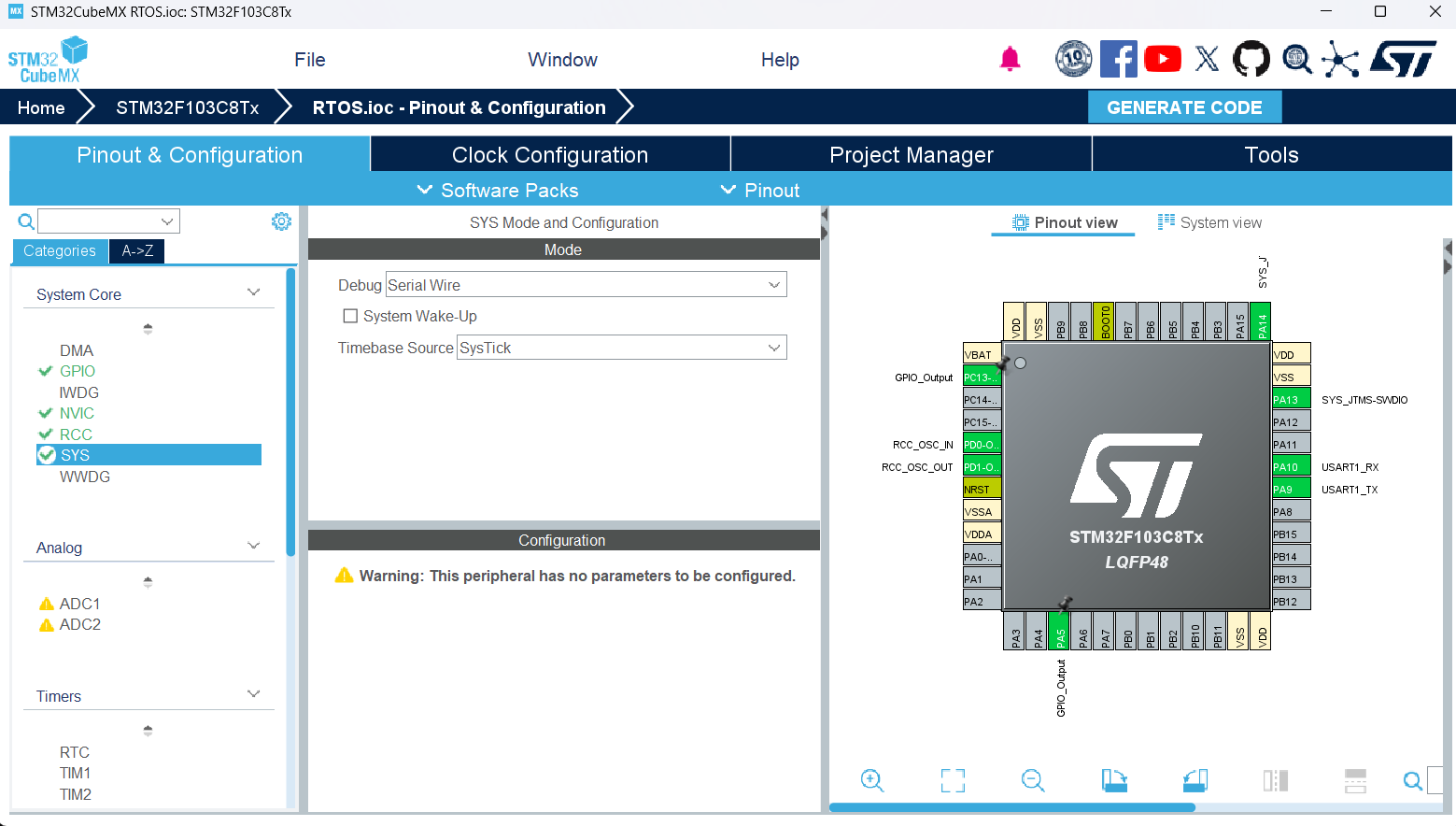The width and height of the screenshot is (1456, 826).
Task: Open the Facebook icon link
Action: click(1118, 59)
